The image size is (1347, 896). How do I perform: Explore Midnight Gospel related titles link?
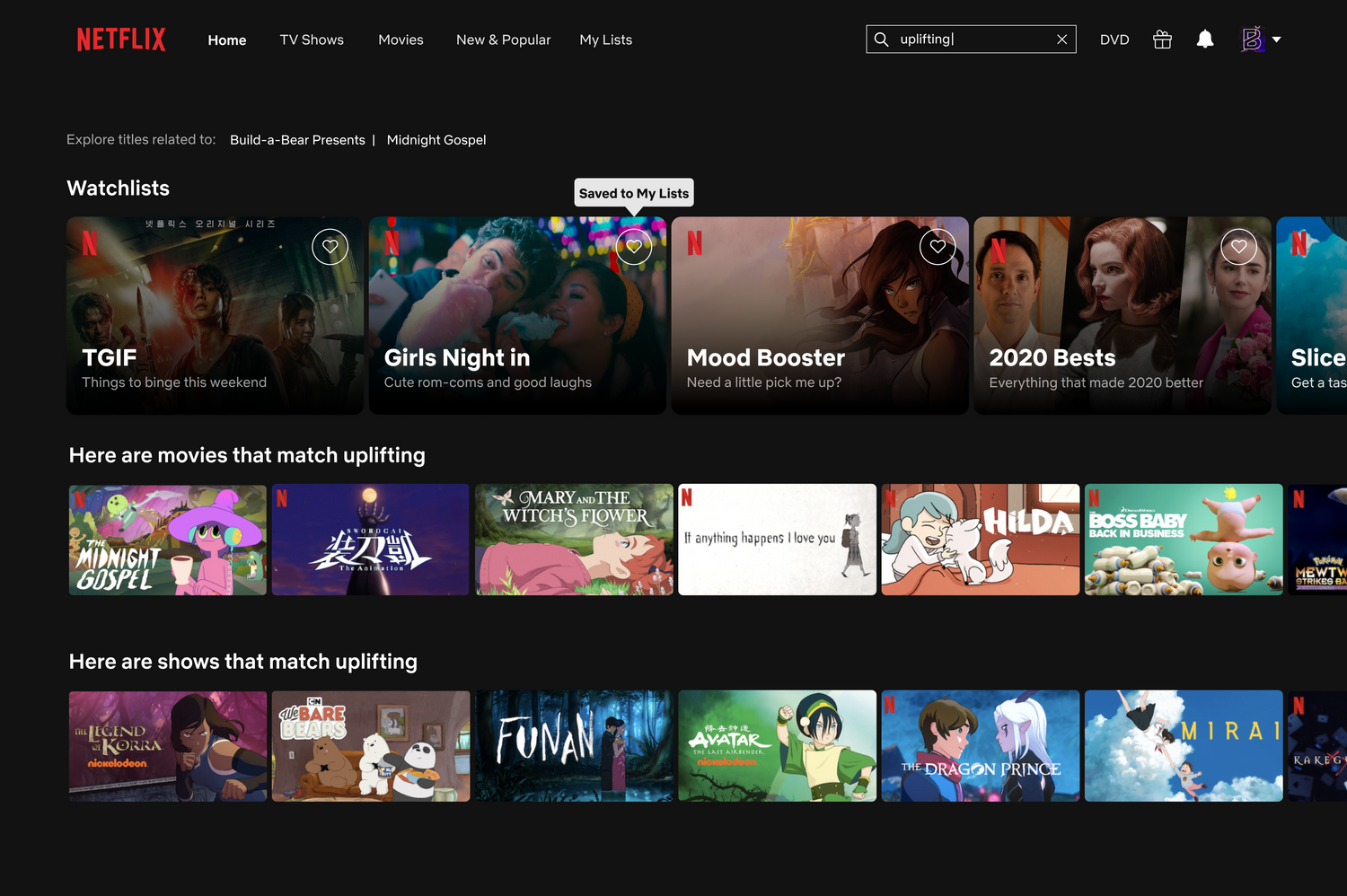click(x=436, y=140)
